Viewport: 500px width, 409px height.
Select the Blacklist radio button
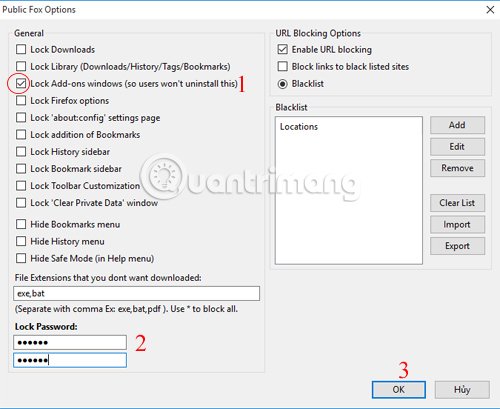tap(282, 84)
